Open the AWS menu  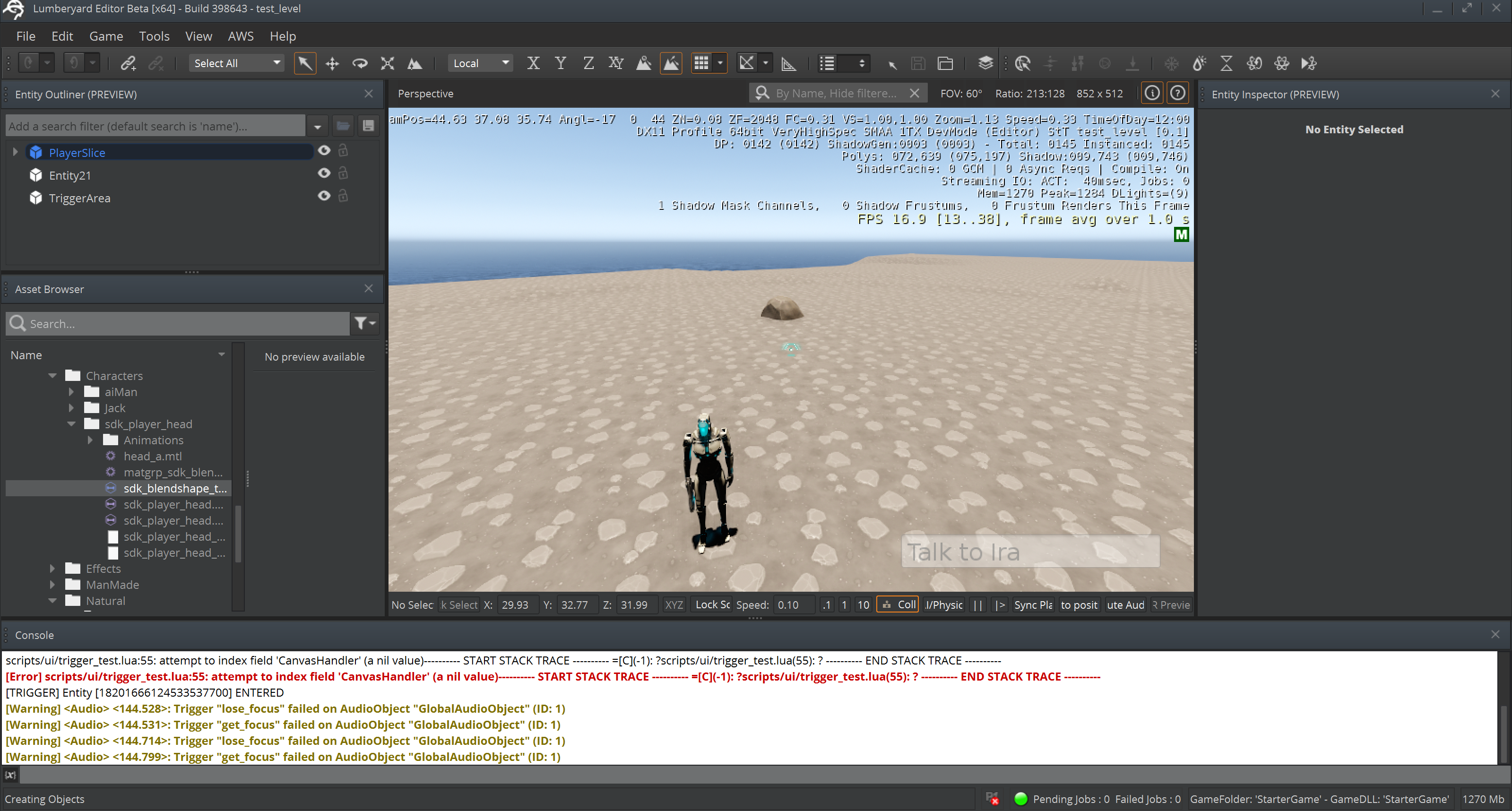coord(241,36)
